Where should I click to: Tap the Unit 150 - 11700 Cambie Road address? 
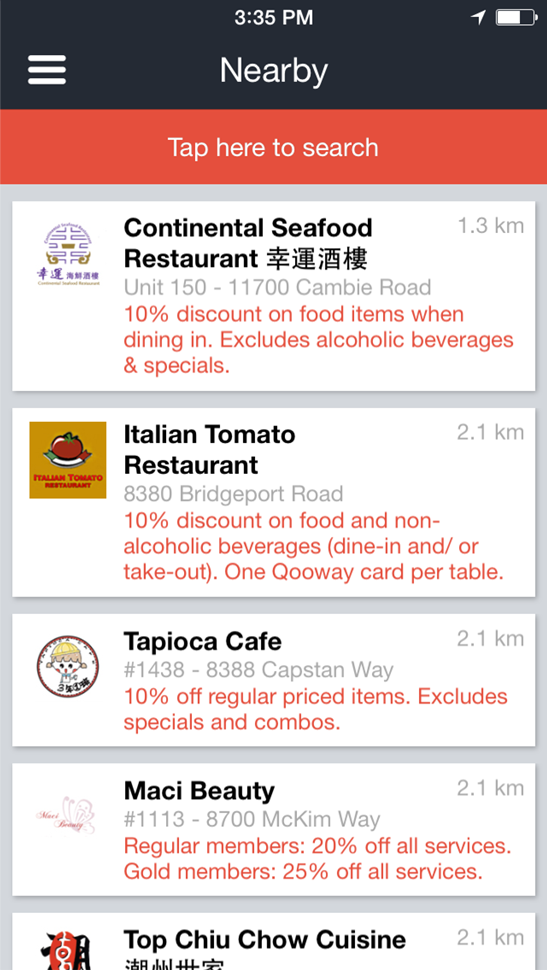[277, 287]
